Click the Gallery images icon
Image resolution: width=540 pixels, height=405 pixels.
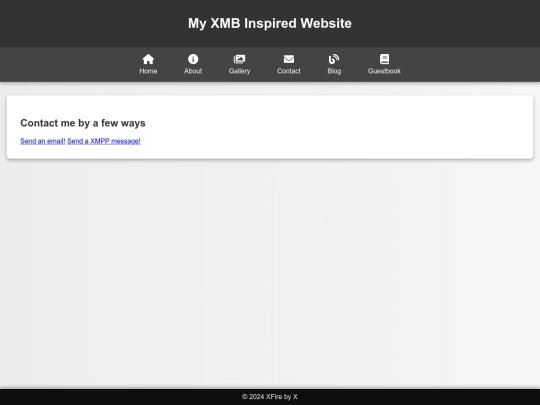pyautogui.click(x=239, y=59)
